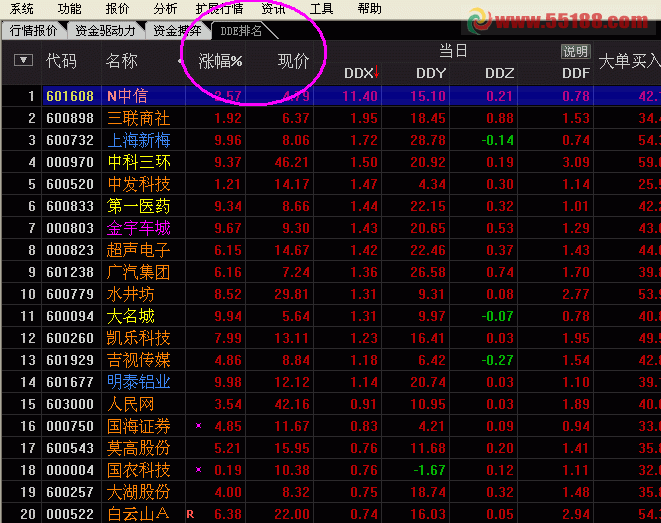This screenshot has height=523, width=661.
Task: Sort by the 涨幅% column header
Action: pyautogui.click(x=220, y=62)
